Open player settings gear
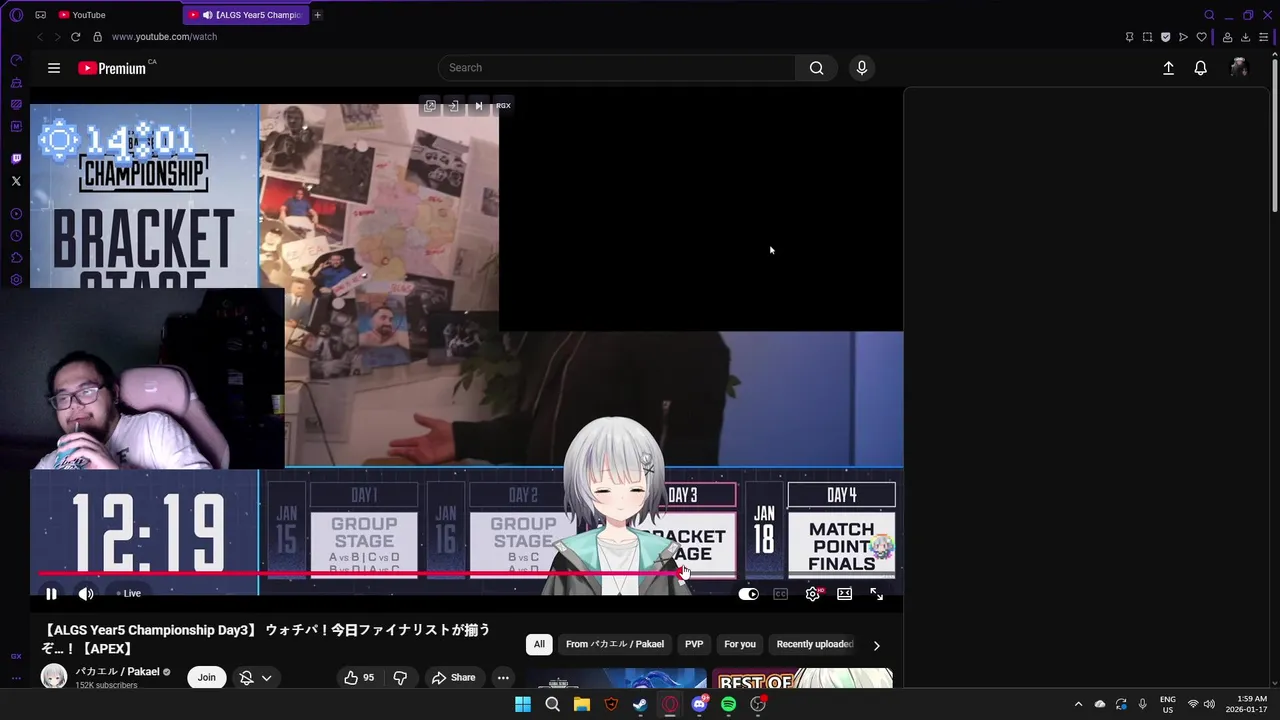This screenshot has height=720, width=1280. [812, 594]
